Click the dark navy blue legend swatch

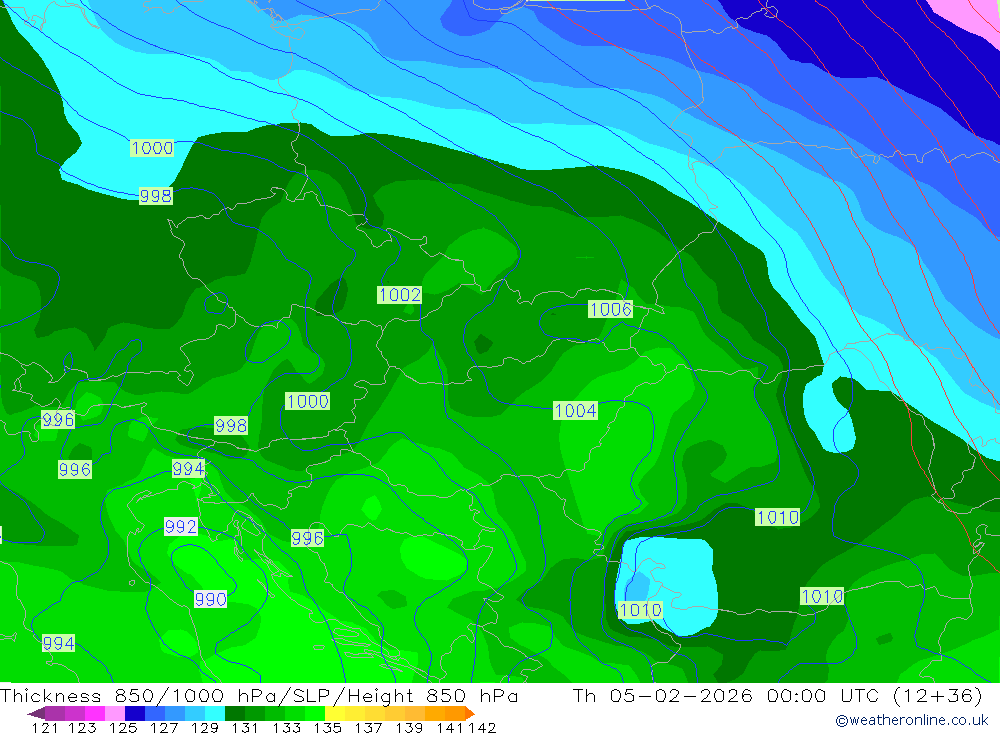point(135,713)
